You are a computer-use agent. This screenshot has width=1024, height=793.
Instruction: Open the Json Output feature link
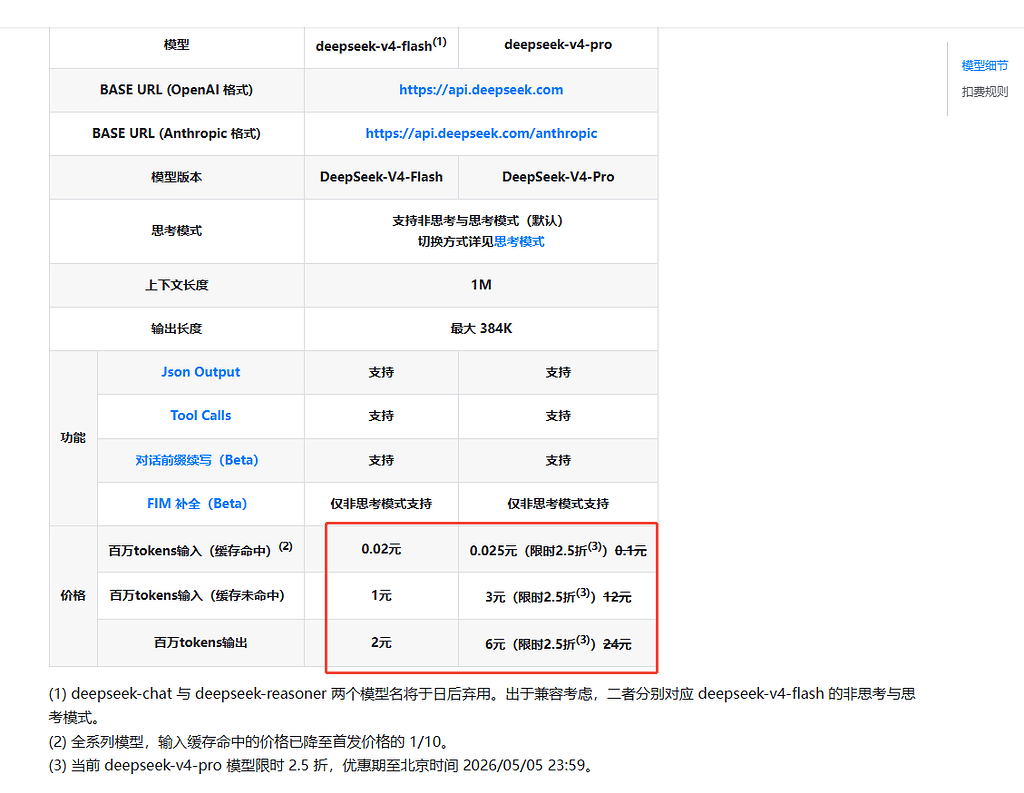200,372
